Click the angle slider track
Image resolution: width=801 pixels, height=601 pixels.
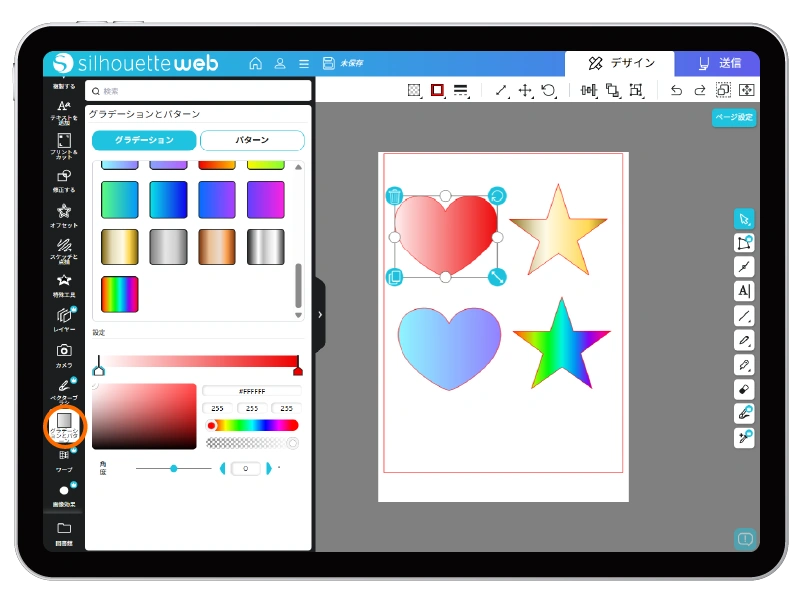pyautogui.click(x=173, y=468)
